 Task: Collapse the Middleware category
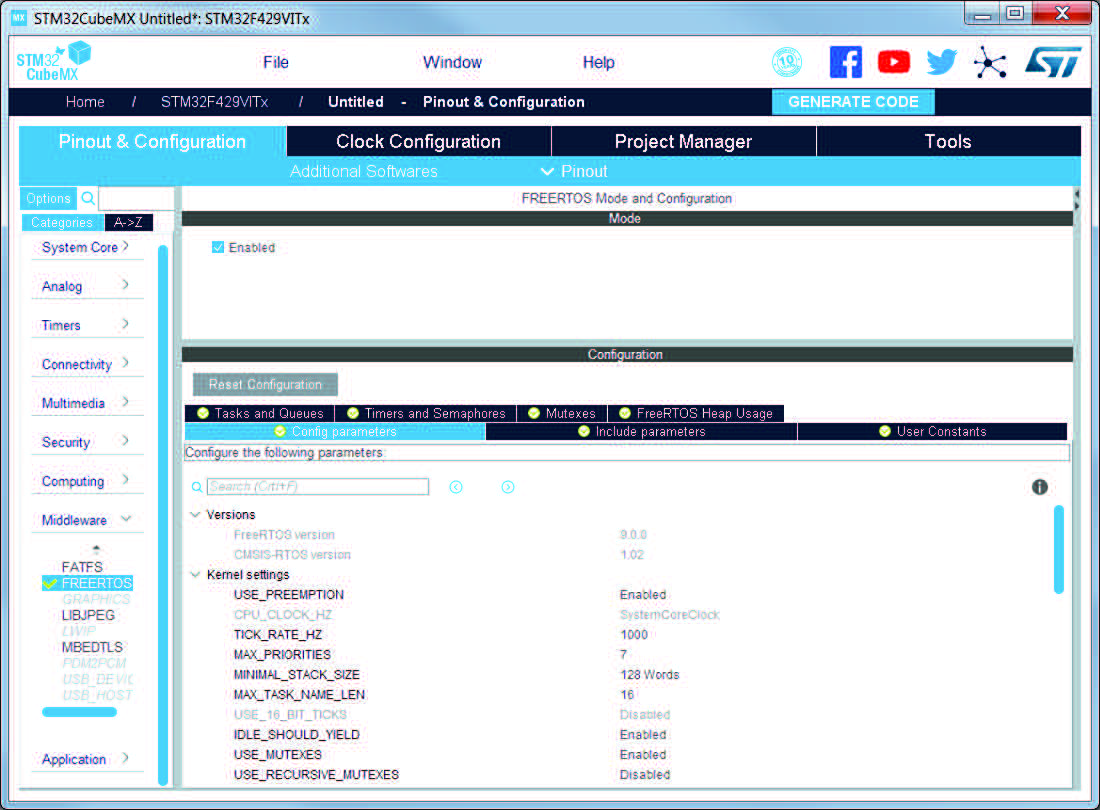86,520
